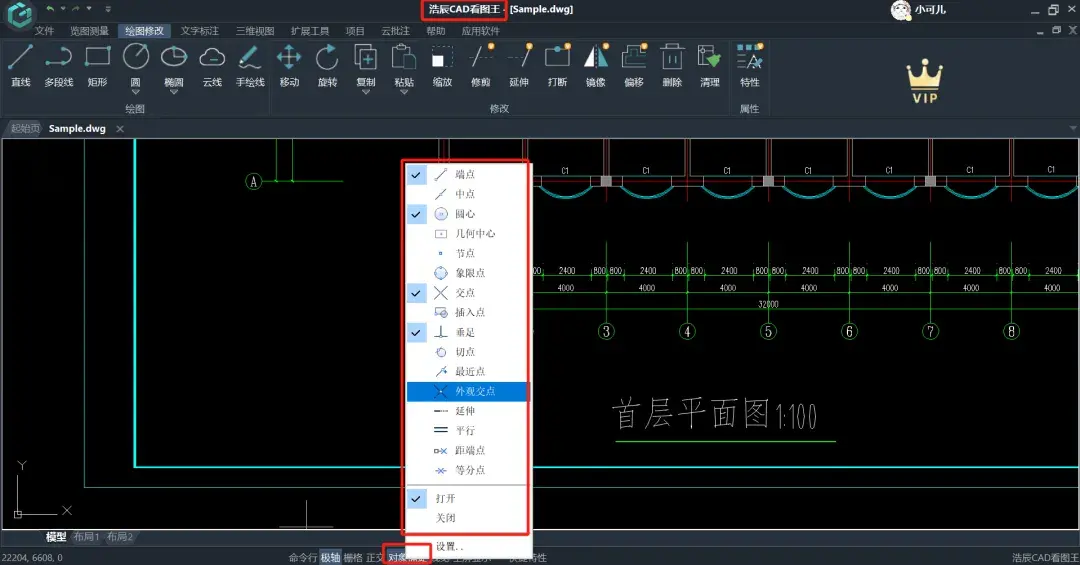Screen dimensions: 1080x565
Task: Activate the 延伸 extend tool in ribbon
Action: click(x=519, y=66)
